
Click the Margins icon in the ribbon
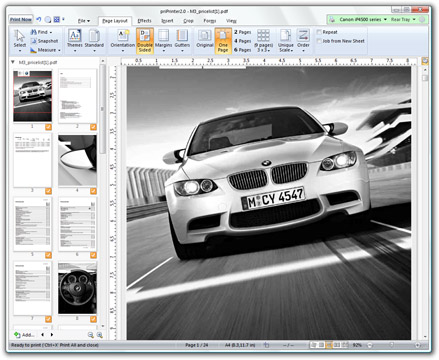pos(163,40)
